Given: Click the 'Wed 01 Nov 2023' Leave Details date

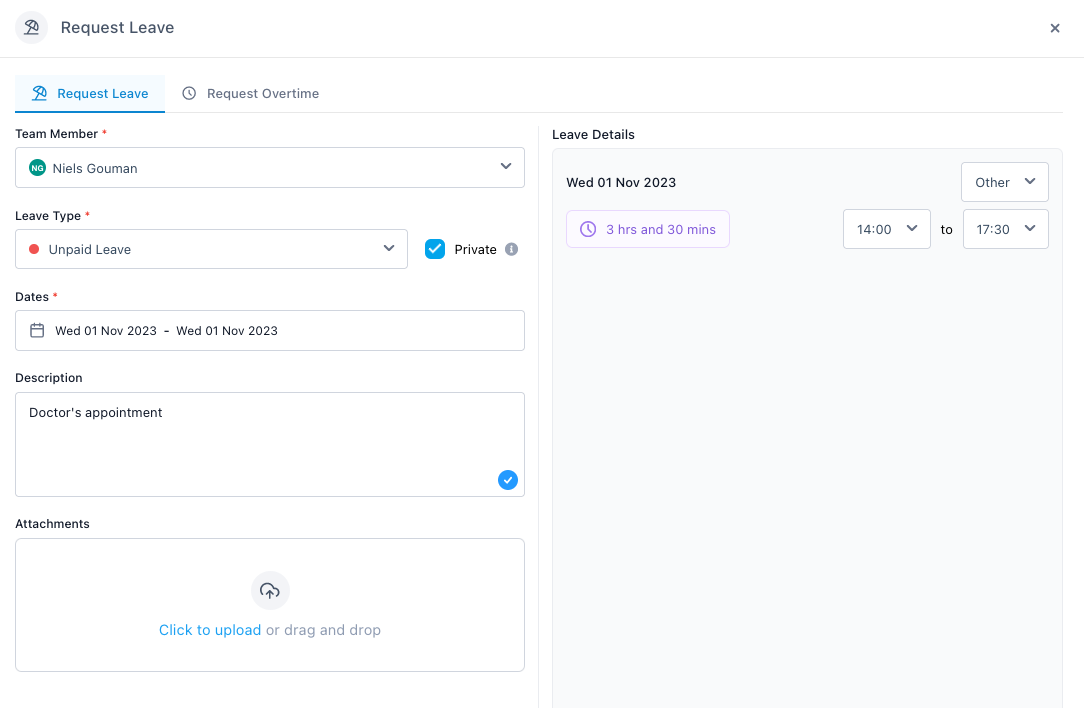Looking at the screenshot, I should pos(621,183).
